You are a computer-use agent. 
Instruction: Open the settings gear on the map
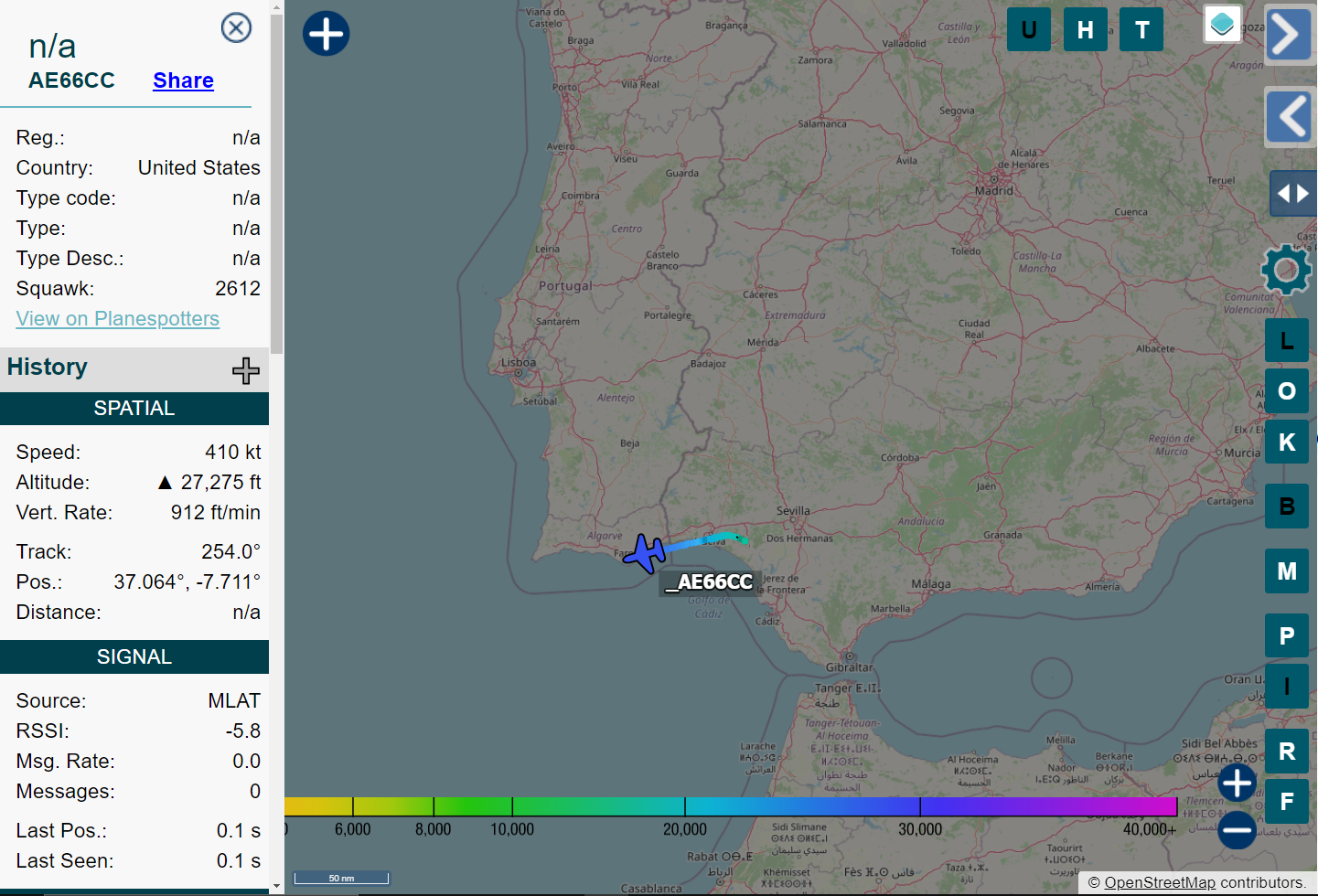pos(1286,270)
